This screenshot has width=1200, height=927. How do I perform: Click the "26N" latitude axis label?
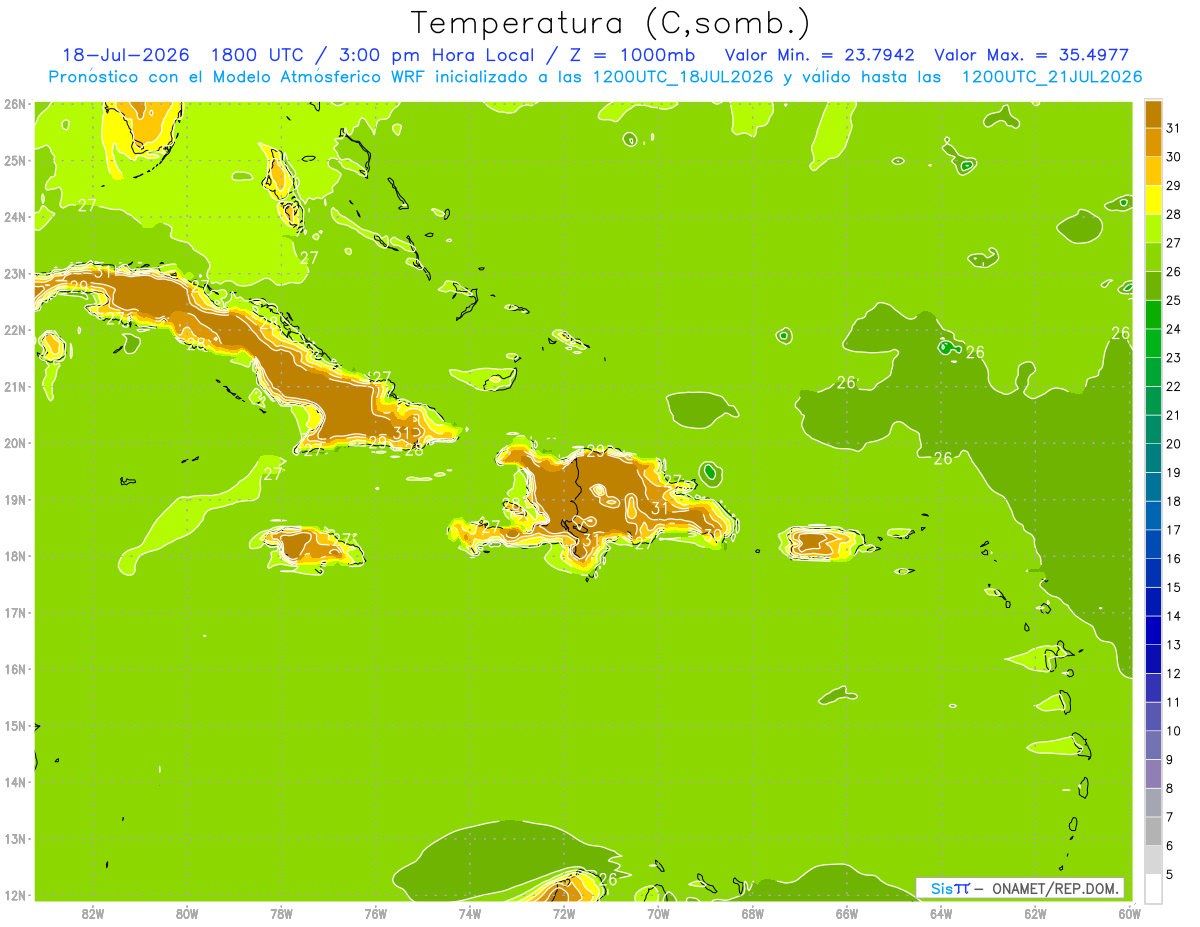coord(15,103)
